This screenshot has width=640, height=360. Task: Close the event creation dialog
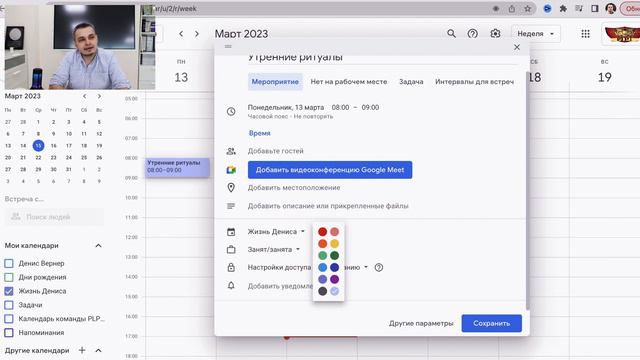click(517, 47)
